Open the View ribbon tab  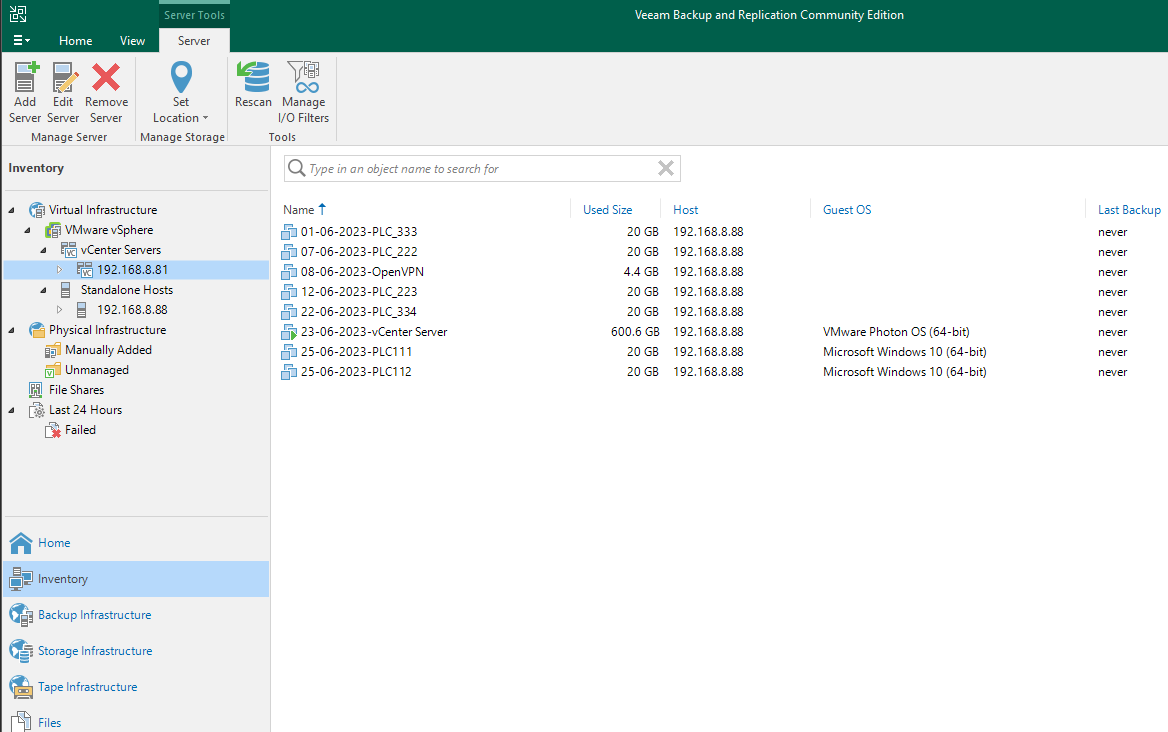[132, 40]
